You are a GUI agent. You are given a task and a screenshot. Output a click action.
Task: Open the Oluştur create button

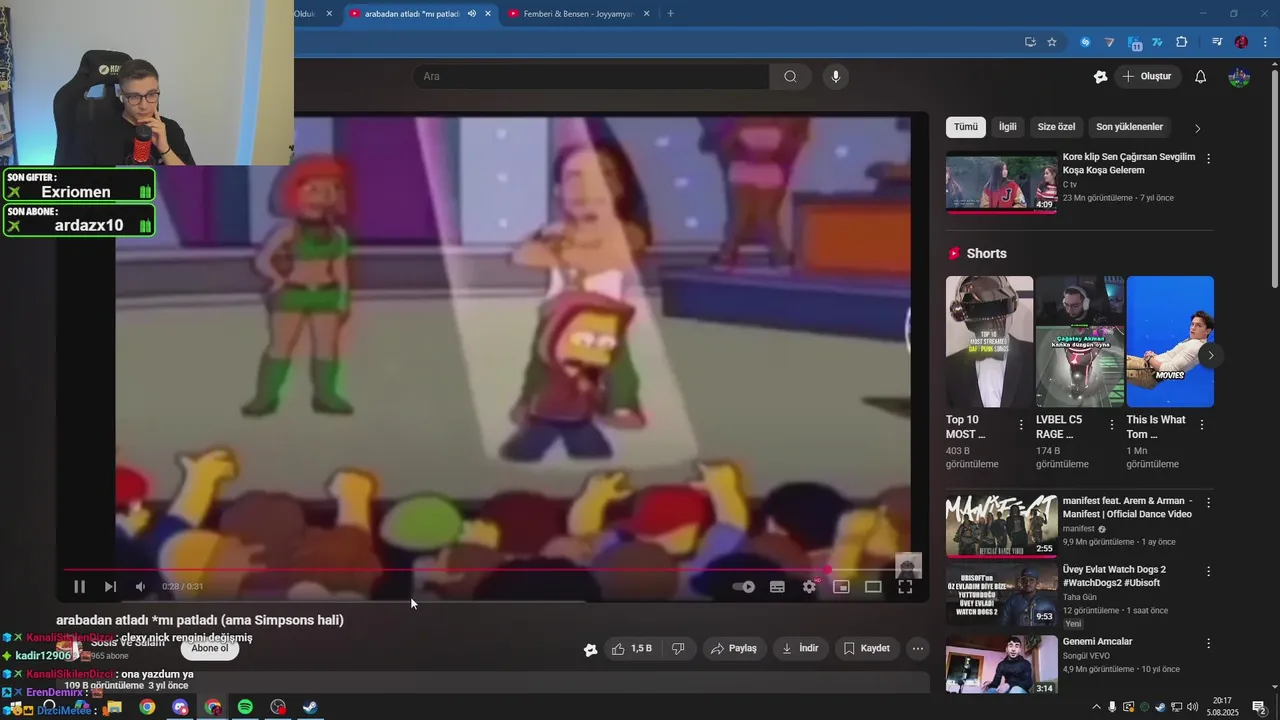coord(1147,76)
